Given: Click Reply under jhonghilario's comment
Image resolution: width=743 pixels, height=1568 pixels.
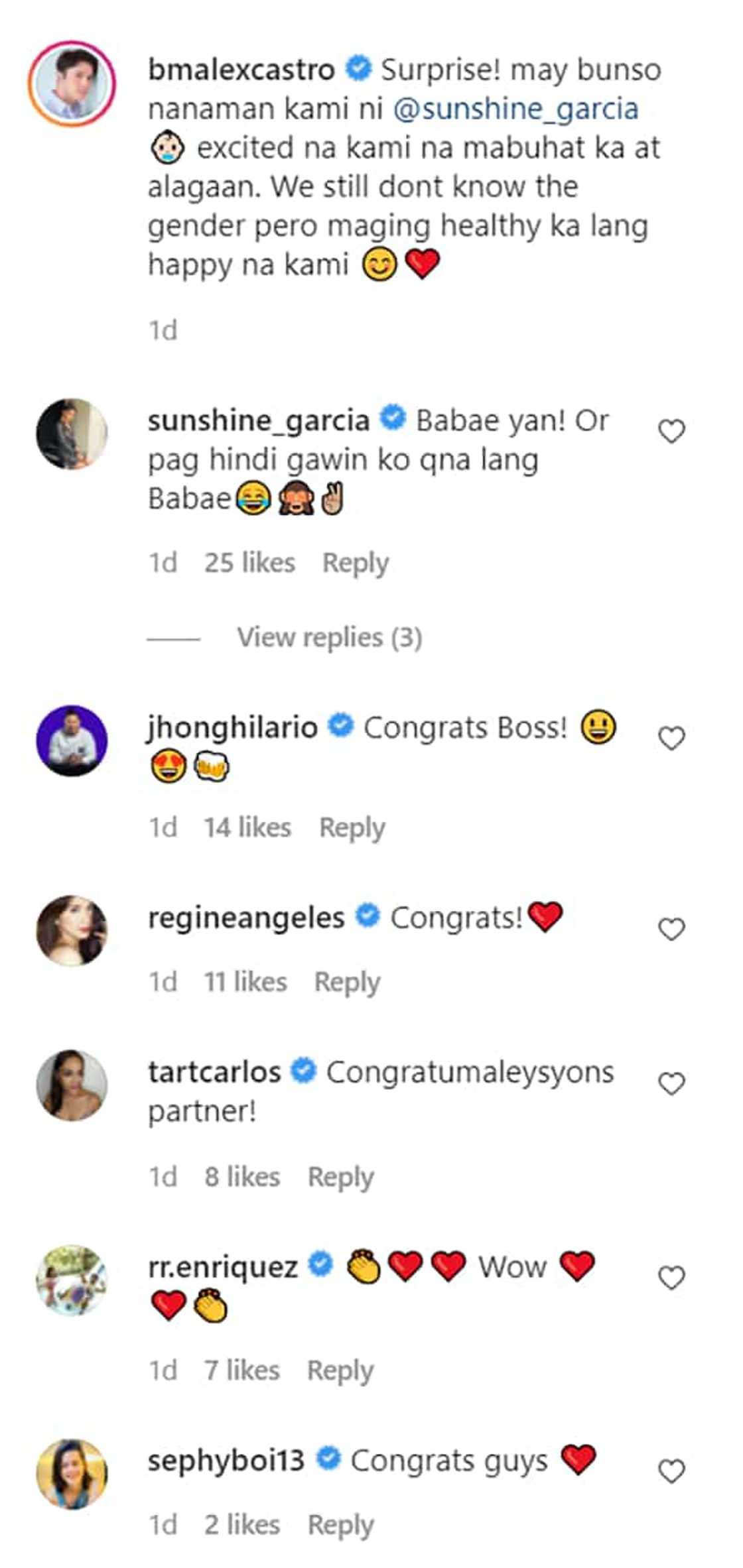Looking at the screenshot, I should [x=354, y=827].
